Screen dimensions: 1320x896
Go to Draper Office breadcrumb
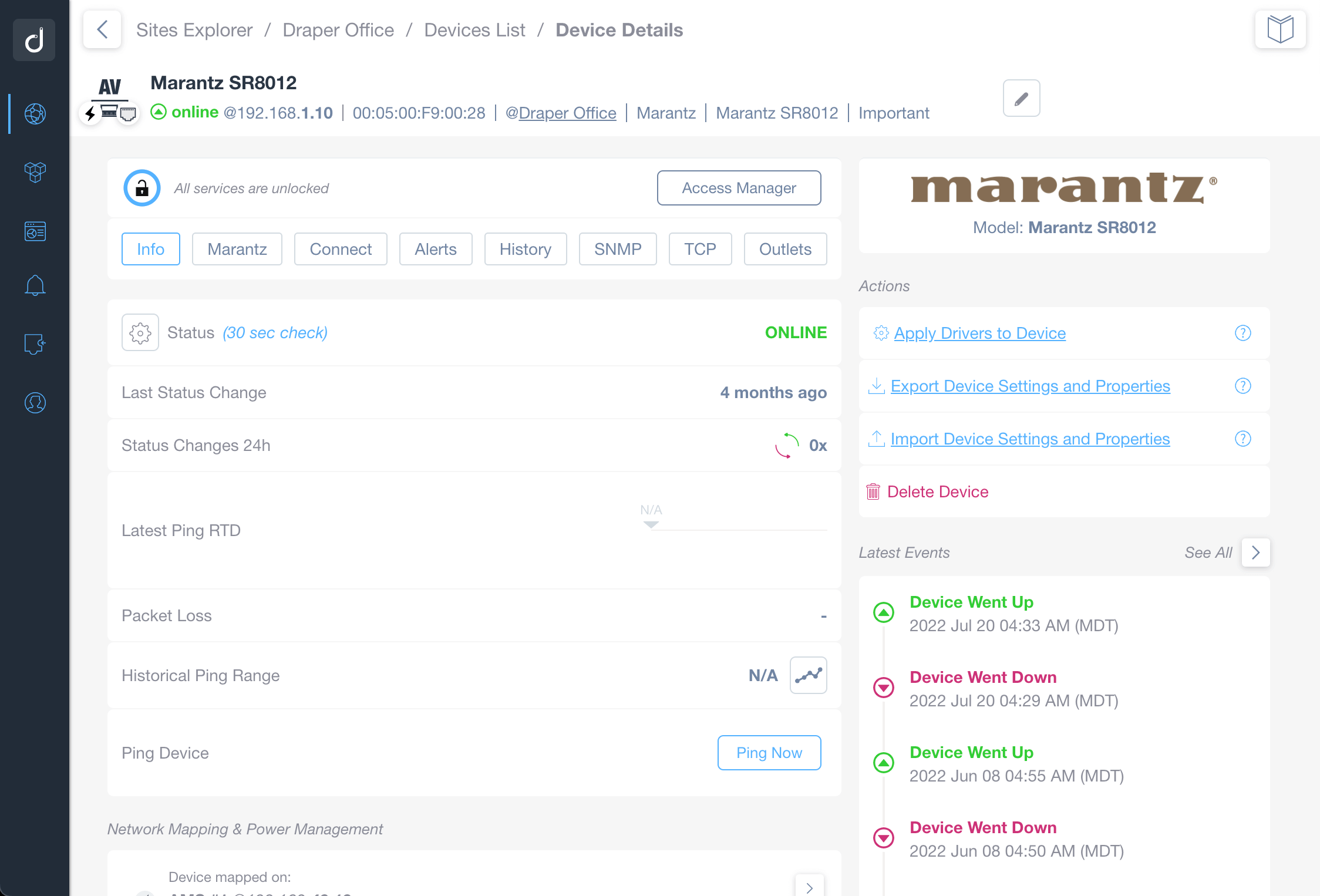338,30
